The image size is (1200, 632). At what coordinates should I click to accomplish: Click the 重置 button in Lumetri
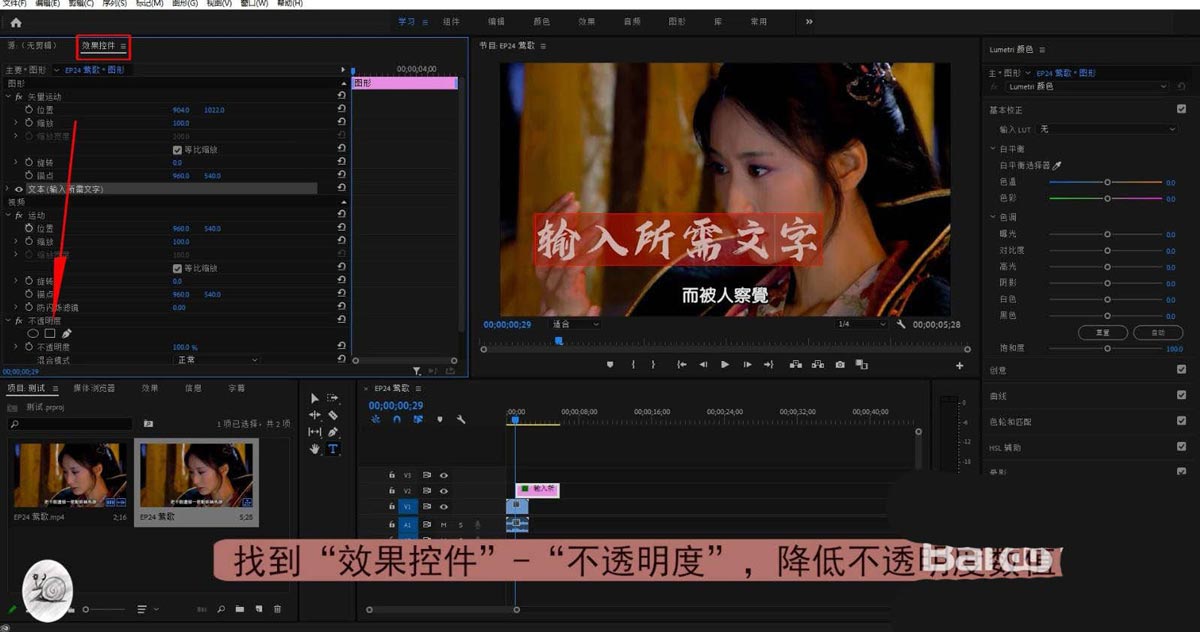pos(1103,332)
